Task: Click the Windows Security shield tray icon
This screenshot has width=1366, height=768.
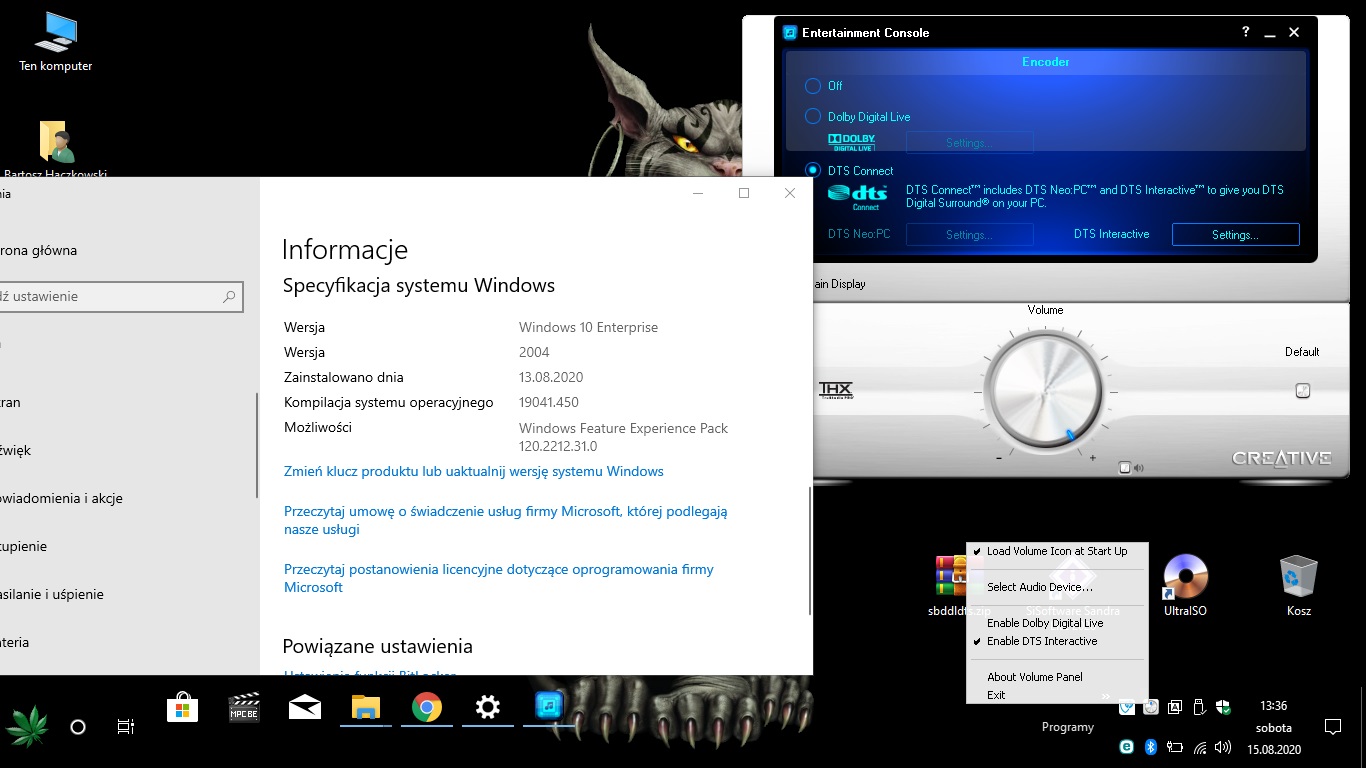Action: coord(1222,707)
